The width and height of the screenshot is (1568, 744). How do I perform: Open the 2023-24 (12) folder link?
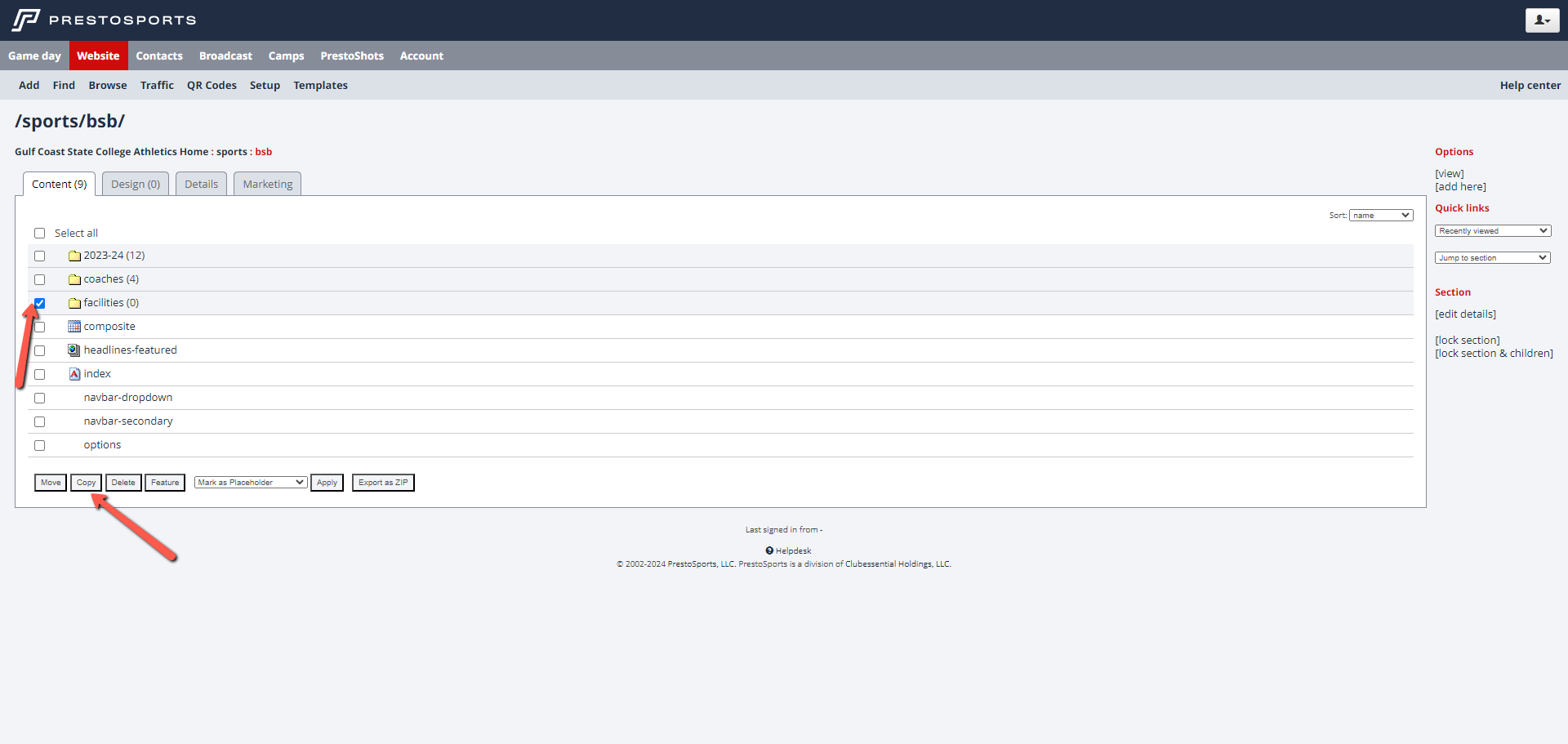point(114,256)
